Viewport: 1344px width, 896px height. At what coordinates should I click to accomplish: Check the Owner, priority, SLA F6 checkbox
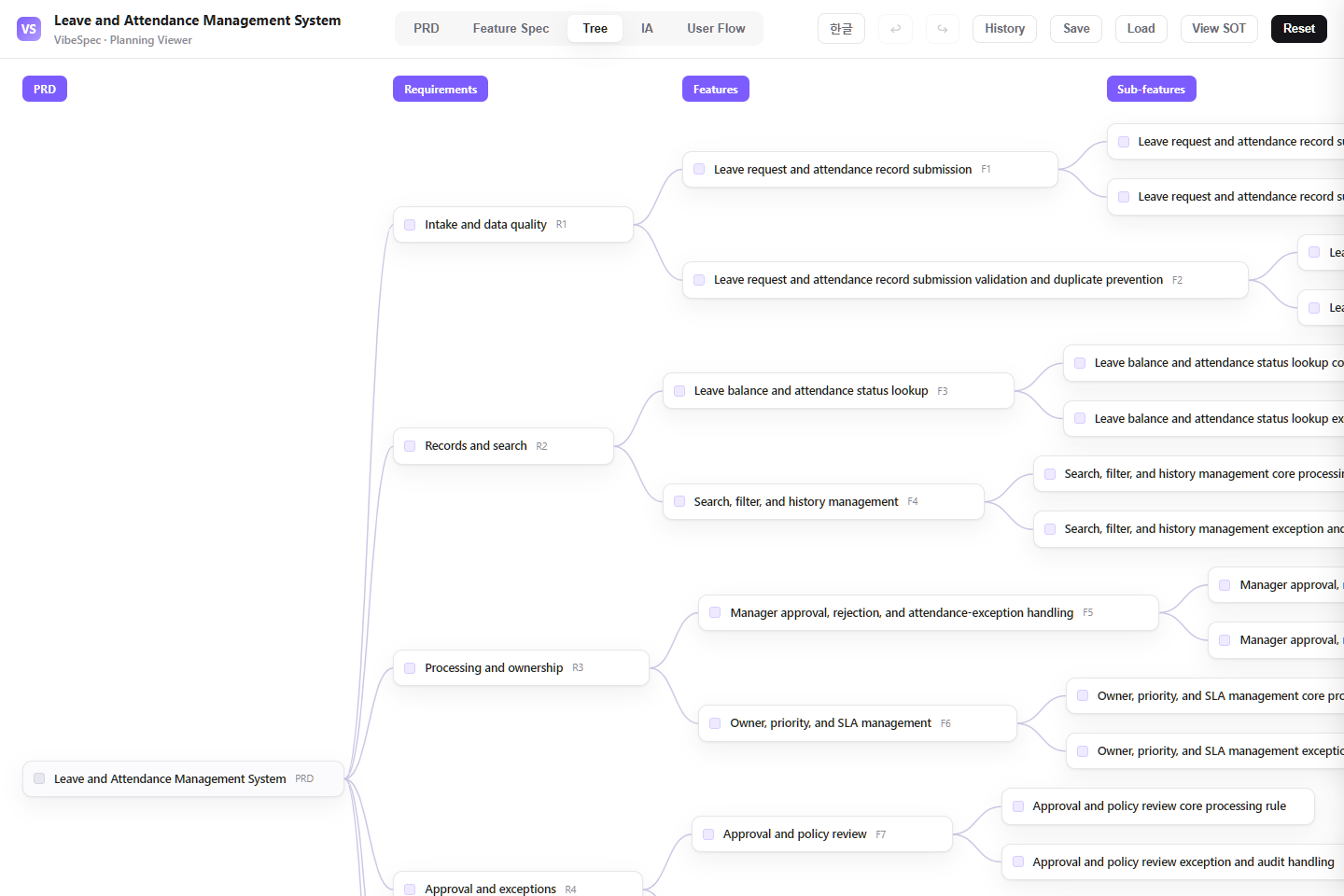coord(715,723)
